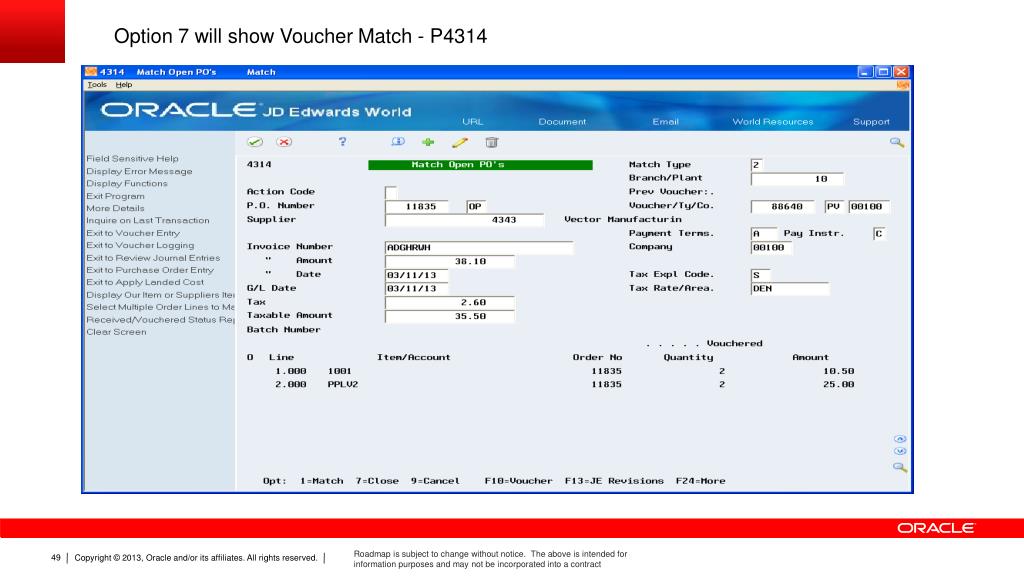Click Field Sensitive Help link
The height and width of the screenshot is (576, 1024).
click(133, 159)
